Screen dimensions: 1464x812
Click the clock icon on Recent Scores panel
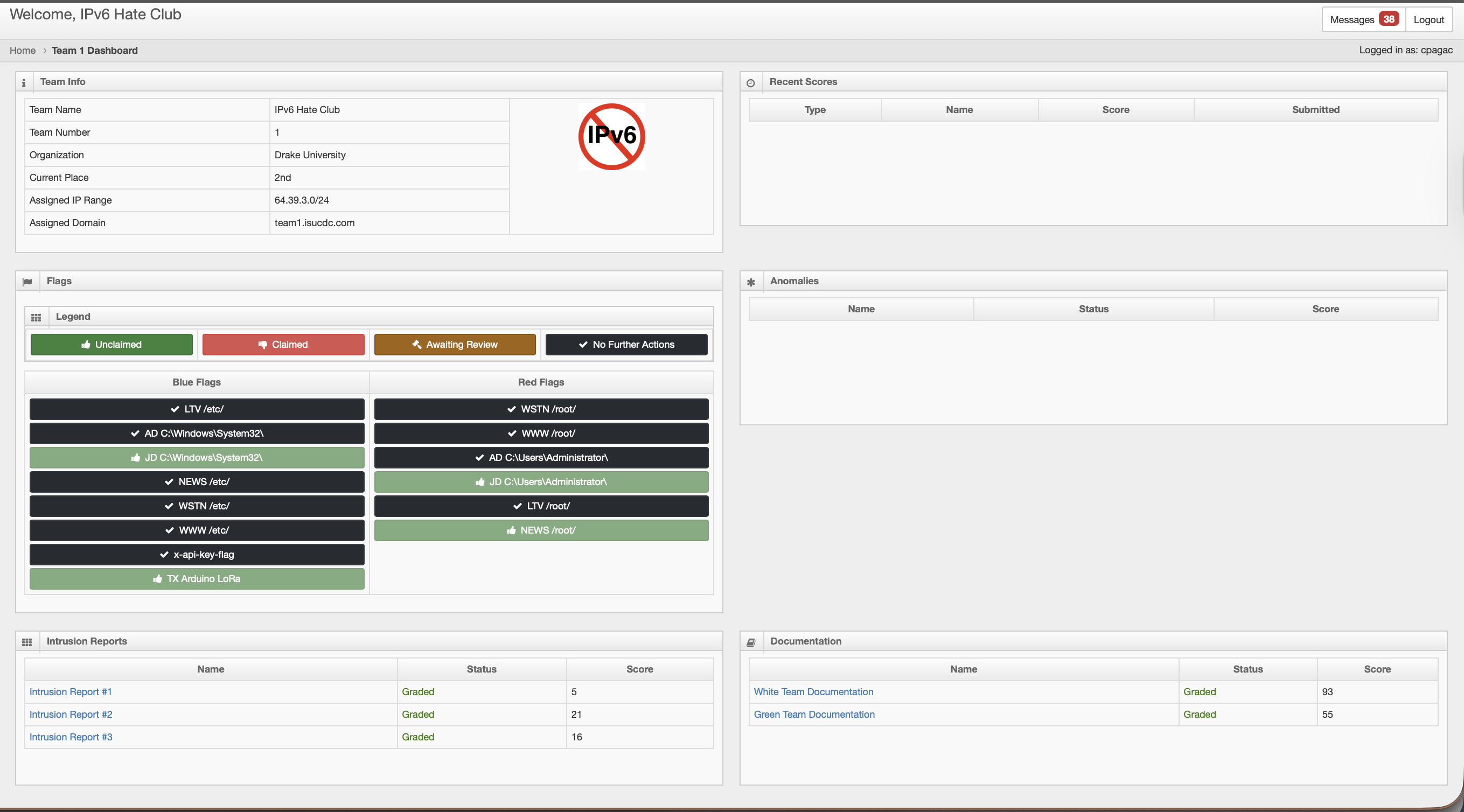click(751, 82)
